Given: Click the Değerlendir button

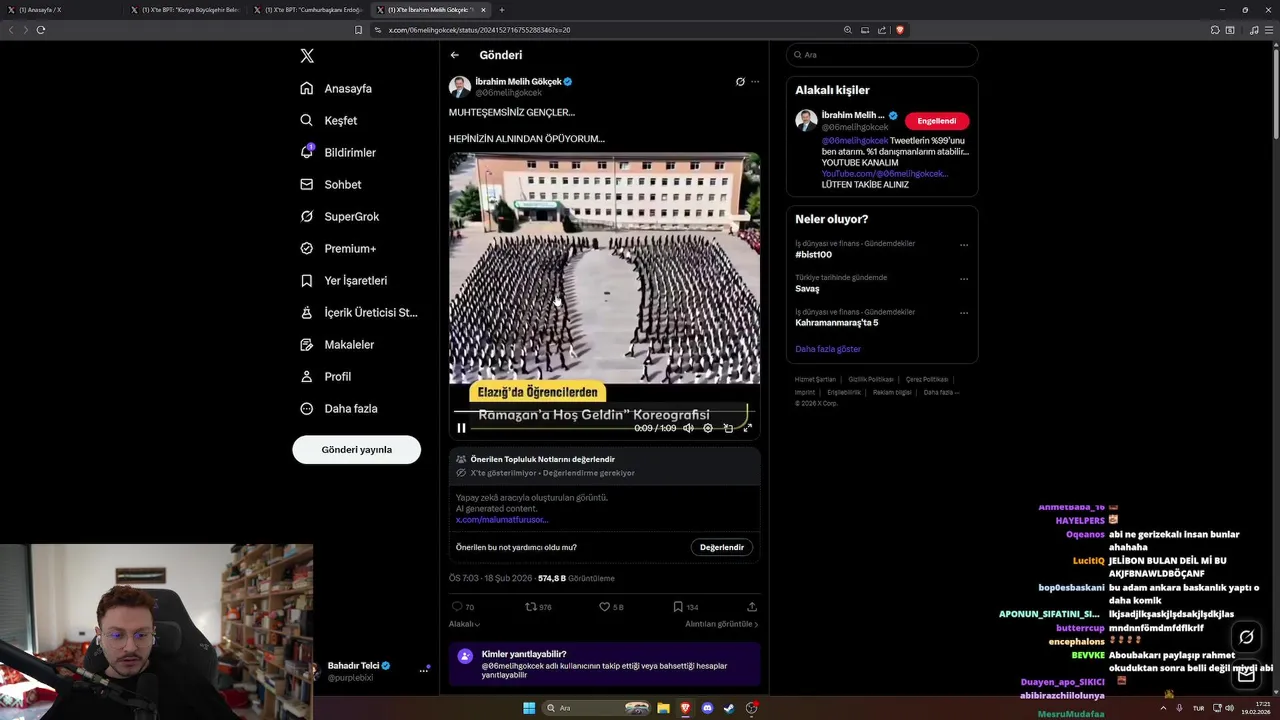Looking at the screenshot, I should pyautogui.click(x=721, y=547).
